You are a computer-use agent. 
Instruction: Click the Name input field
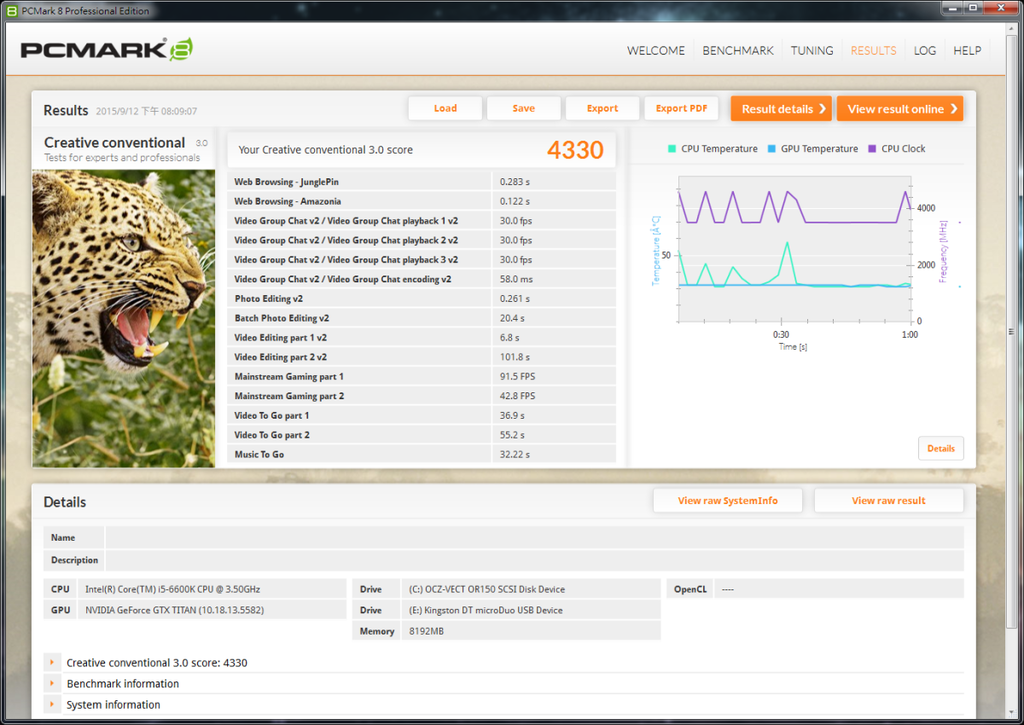[x=534, y=538]
